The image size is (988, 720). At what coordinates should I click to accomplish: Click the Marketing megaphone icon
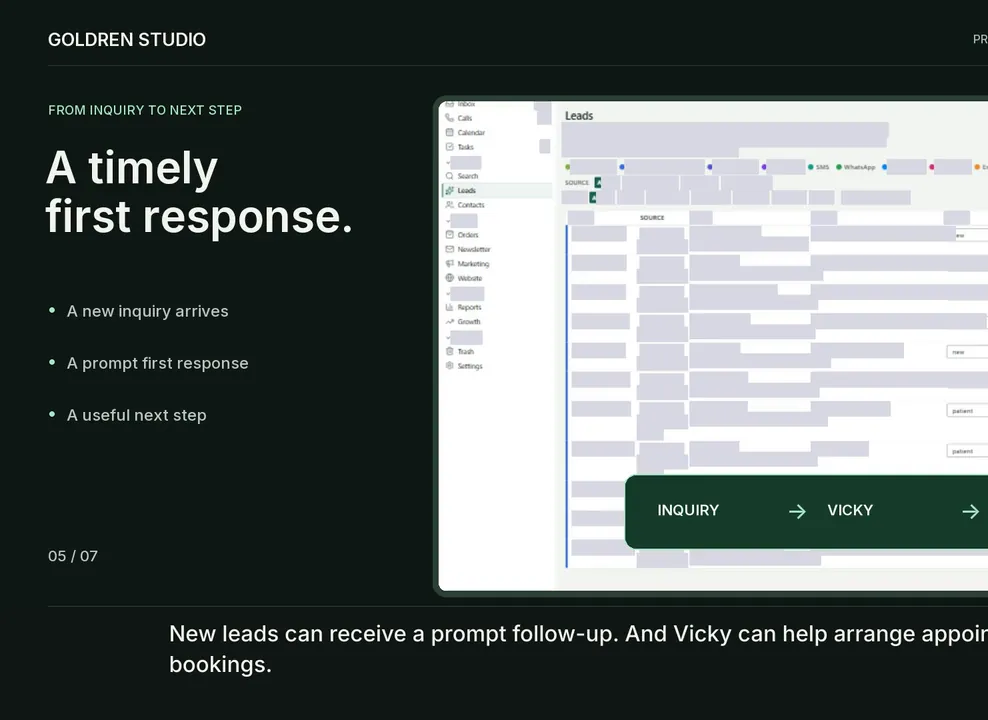(449, 263)
